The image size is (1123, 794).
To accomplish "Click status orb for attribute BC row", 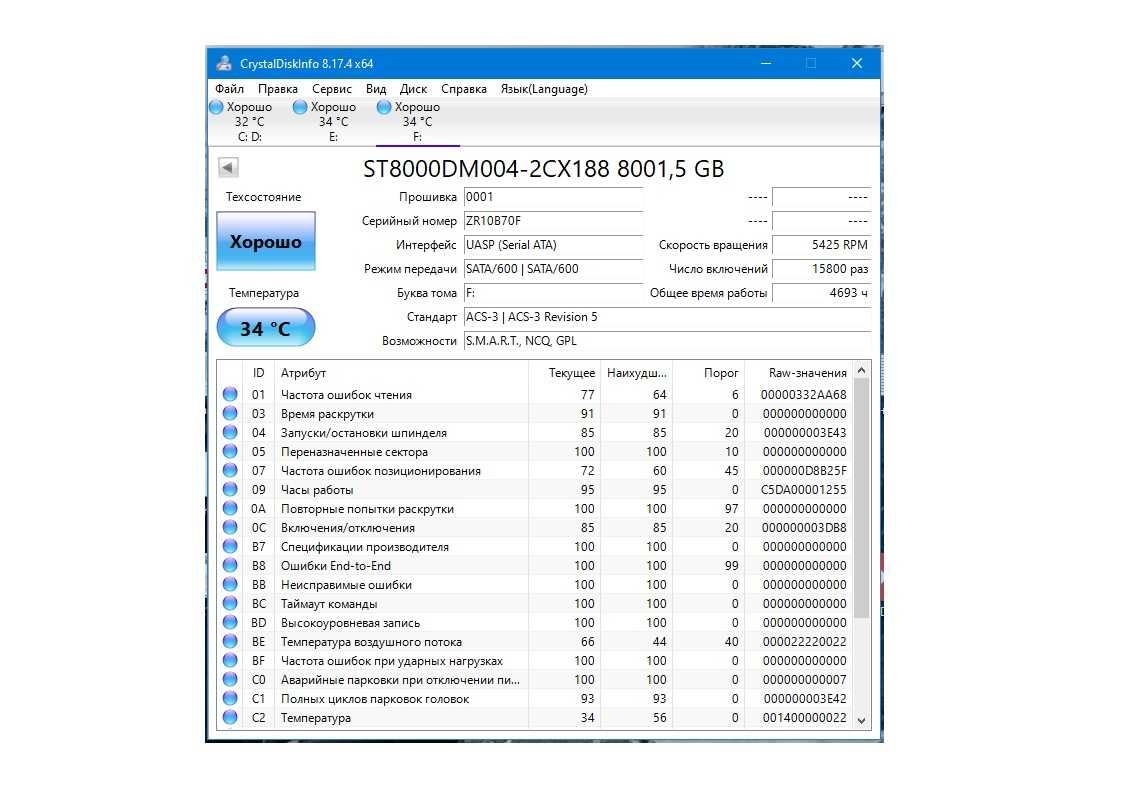I will tap(230, 603).
